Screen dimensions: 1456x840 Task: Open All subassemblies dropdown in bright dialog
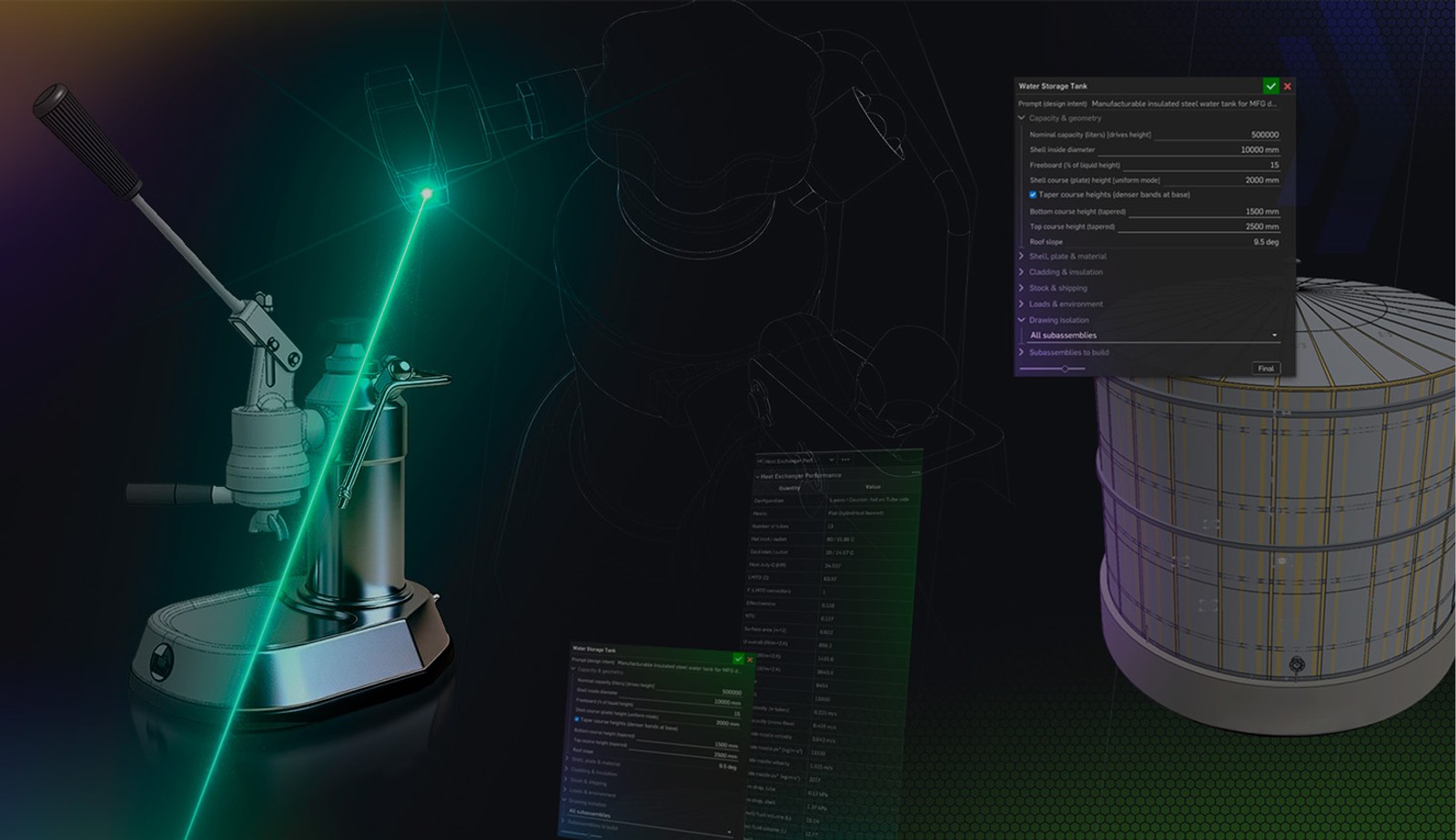click(x=1153, y=336)
